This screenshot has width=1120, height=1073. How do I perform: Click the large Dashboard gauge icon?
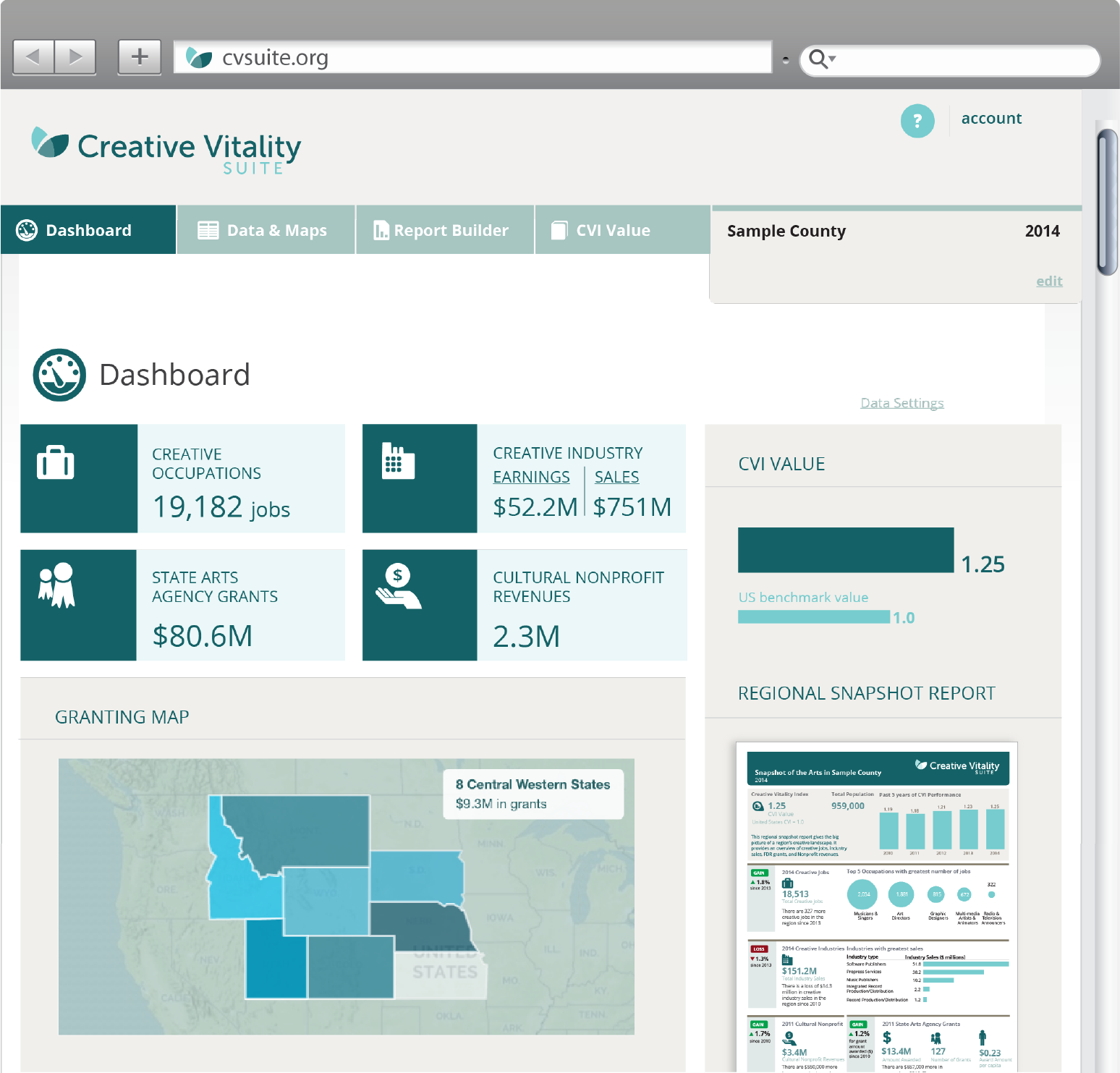[59, 375]
